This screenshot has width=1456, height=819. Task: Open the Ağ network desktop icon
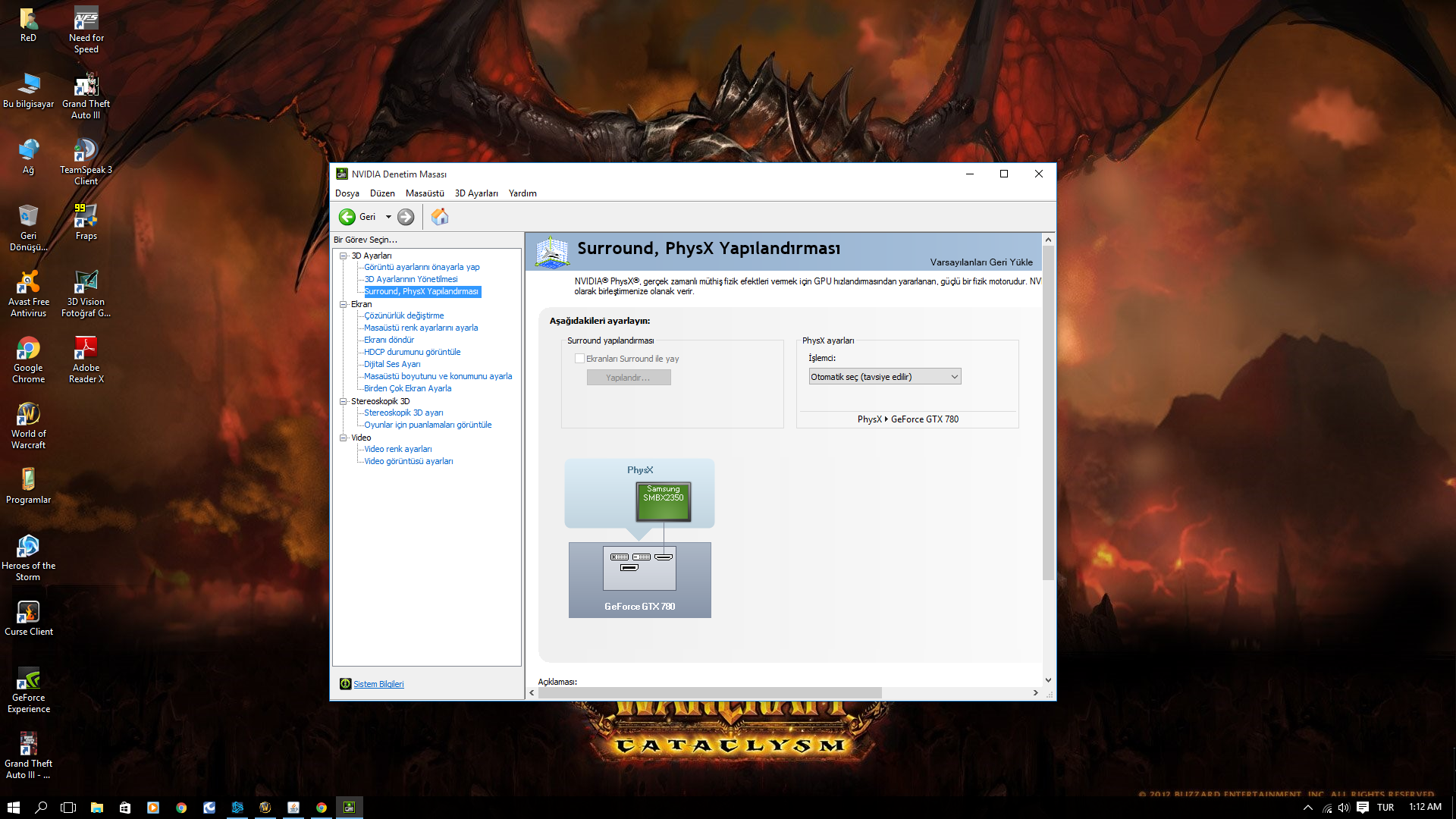click(x=28, y=157)
